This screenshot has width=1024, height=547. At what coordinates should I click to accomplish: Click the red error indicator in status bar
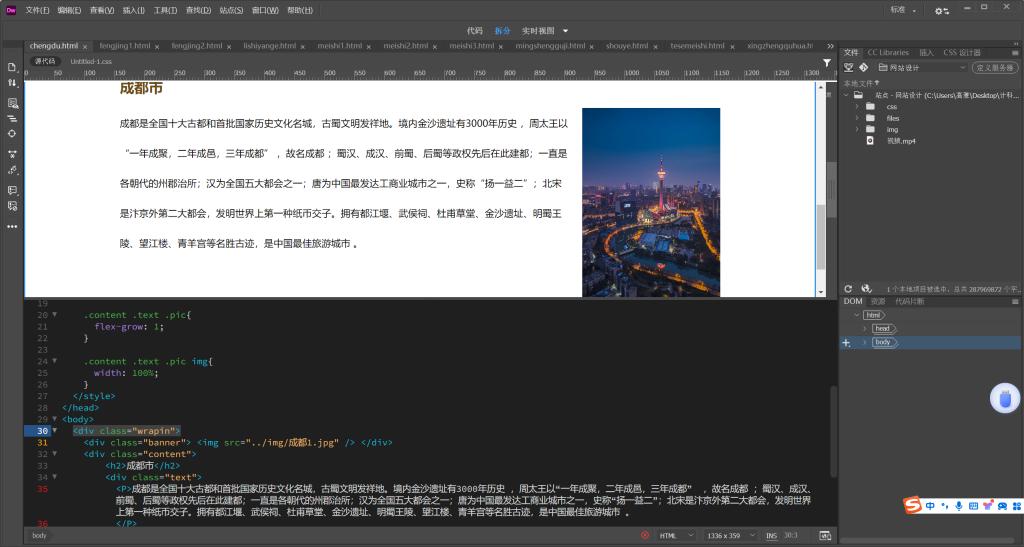click(645, 536)
